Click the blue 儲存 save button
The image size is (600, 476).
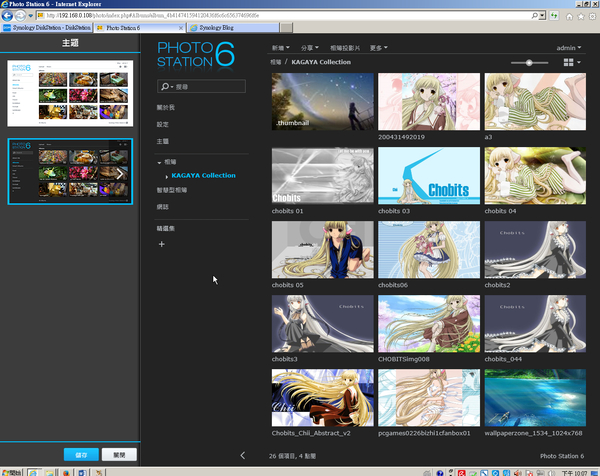click(x=81, y=454)
